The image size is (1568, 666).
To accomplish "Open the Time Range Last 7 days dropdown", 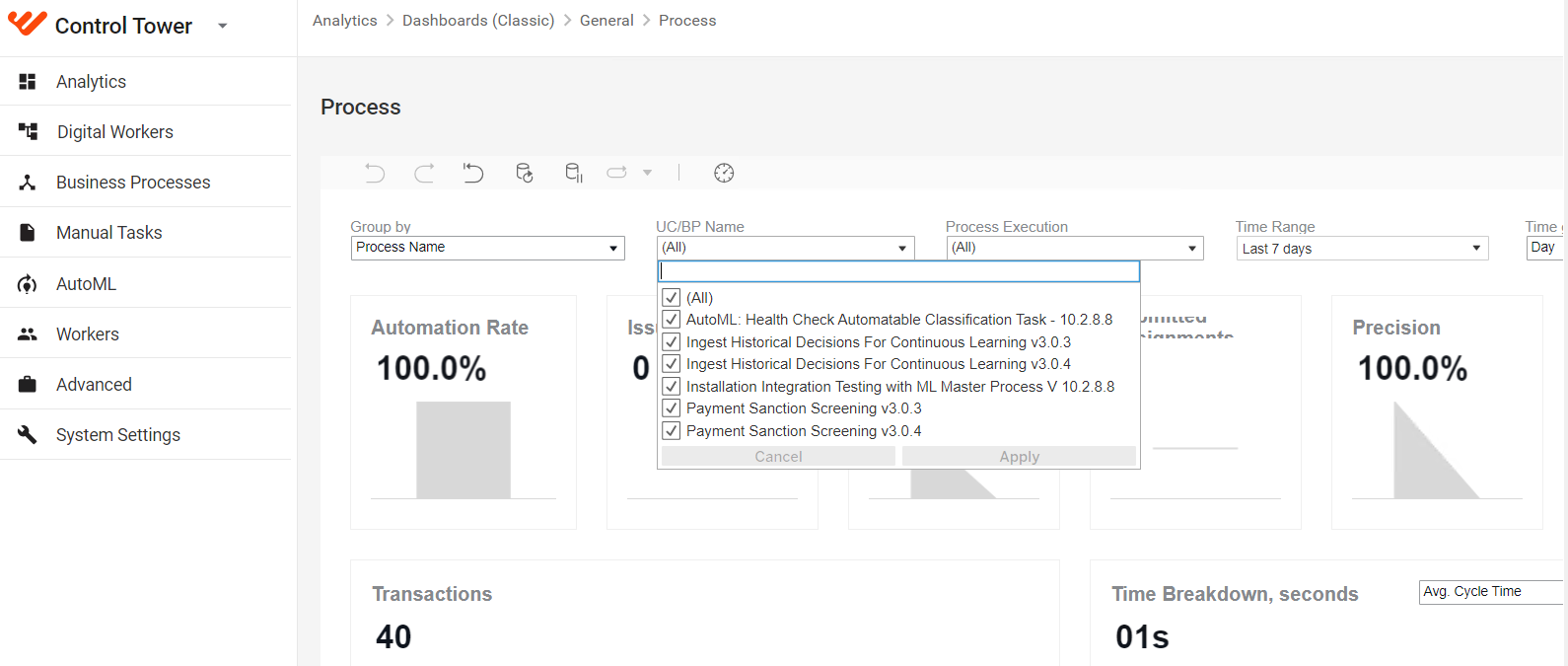I will pos(1363,249).
